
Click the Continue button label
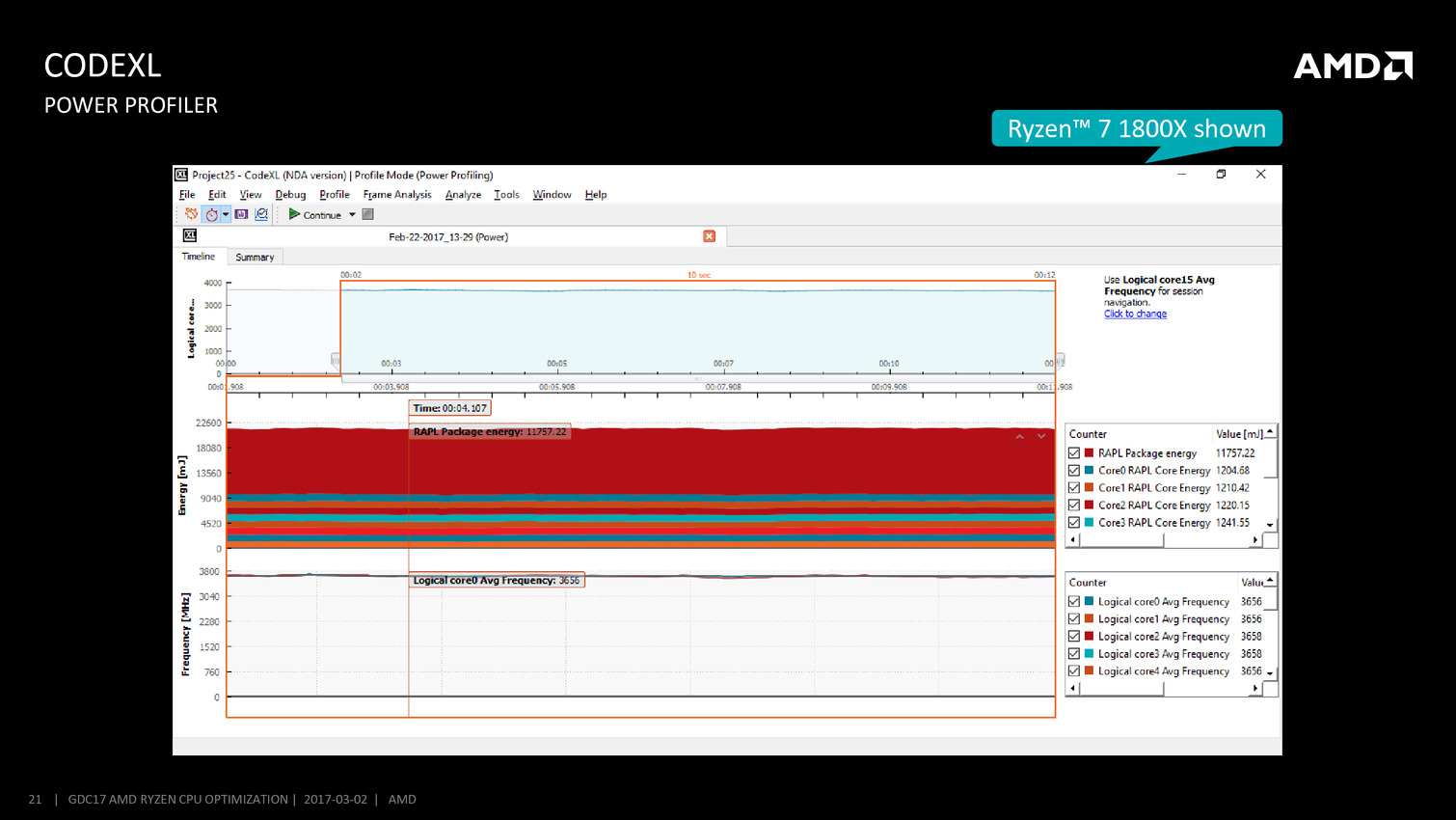(x=321, y=215)
